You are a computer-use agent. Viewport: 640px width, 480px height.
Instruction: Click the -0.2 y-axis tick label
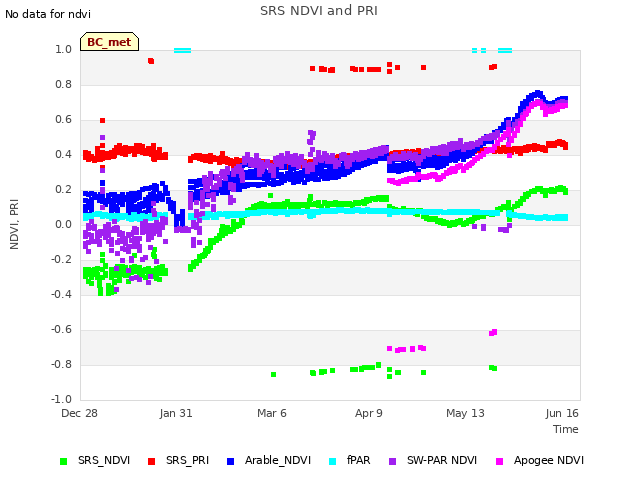tap(61, 260)
